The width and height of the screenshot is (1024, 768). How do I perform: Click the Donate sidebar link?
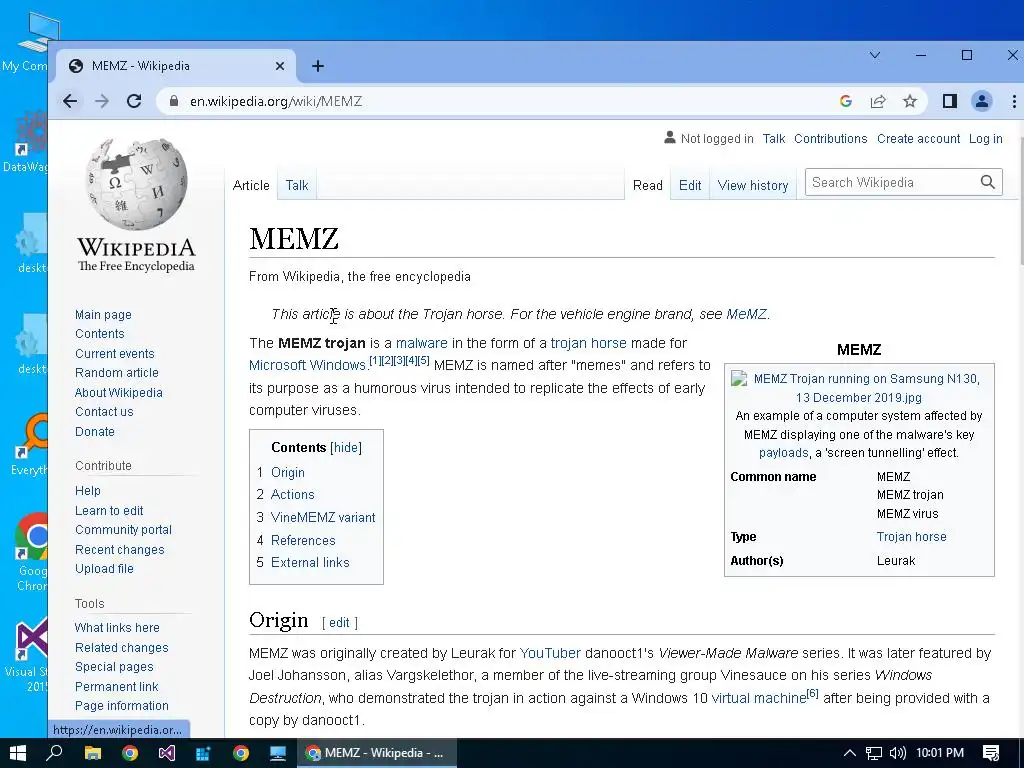[x=95, y=432]
